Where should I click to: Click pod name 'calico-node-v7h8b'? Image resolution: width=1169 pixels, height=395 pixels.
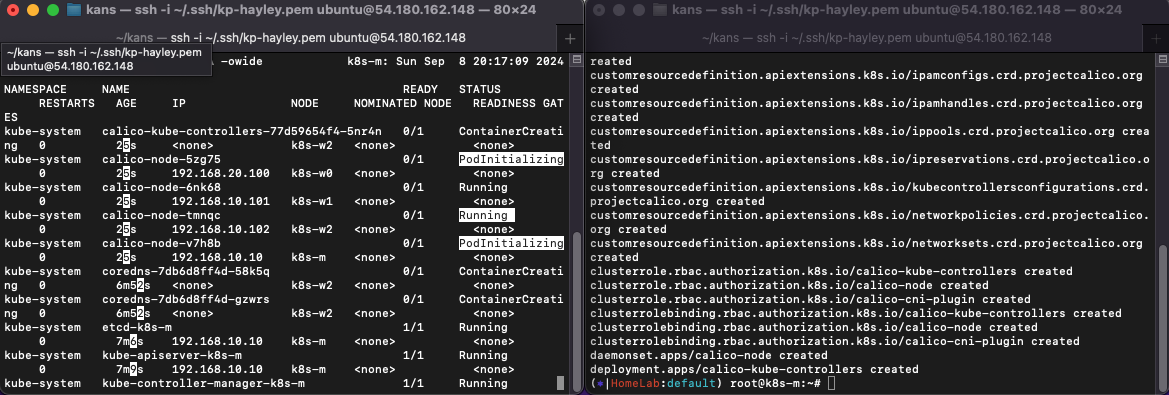pos(161,244)
